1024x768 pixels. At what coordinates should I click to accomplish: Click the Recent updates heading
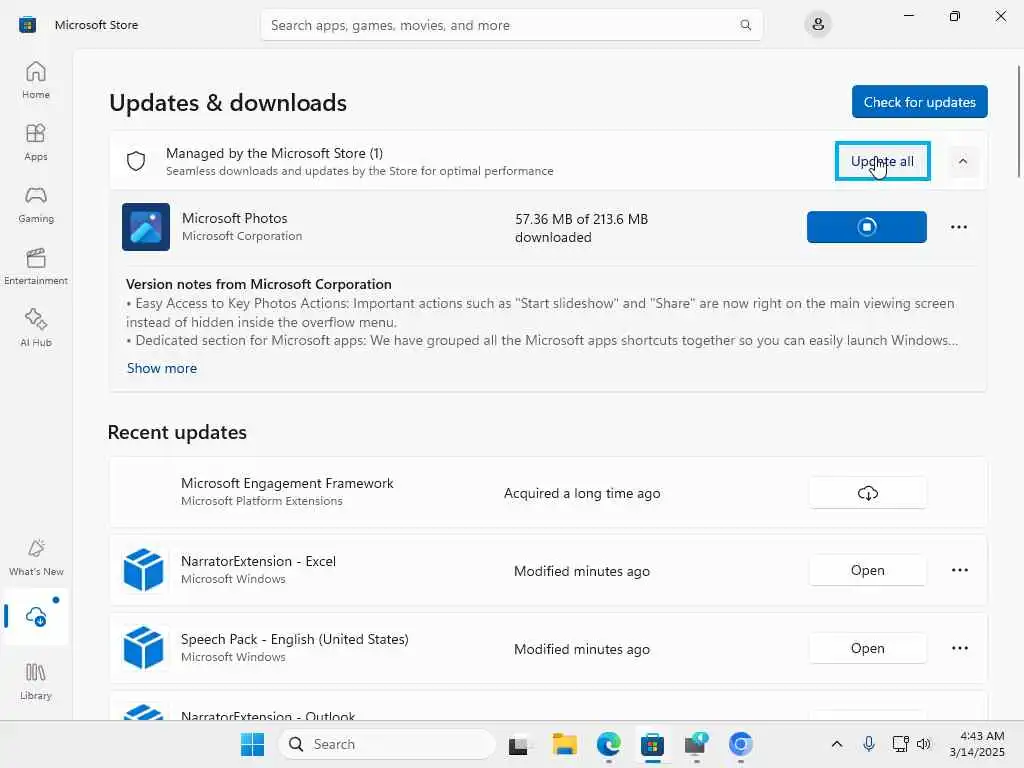pos(177,432)
